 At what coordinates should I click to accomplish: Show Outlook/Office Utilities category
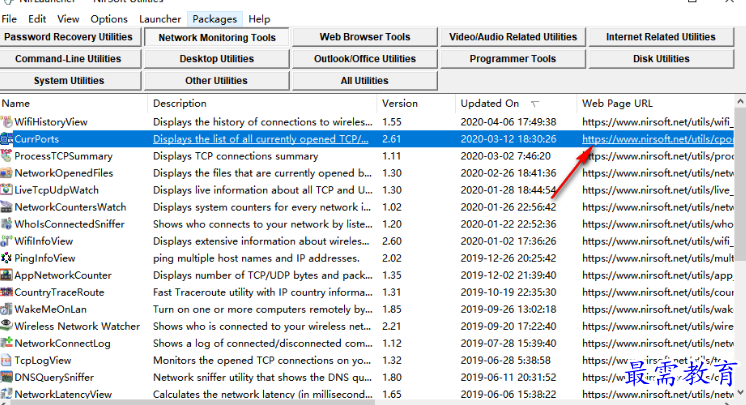tap(365, 59)
